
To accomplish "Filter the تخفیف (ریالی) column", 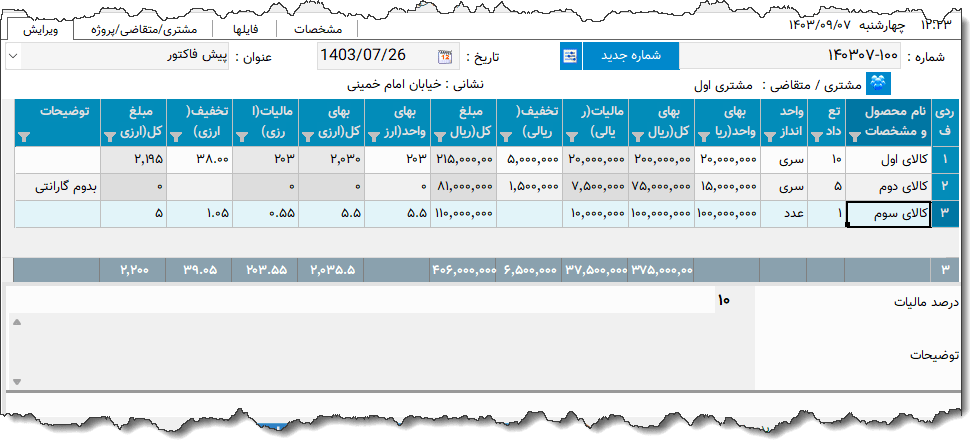I will click(x=506, y=136).
